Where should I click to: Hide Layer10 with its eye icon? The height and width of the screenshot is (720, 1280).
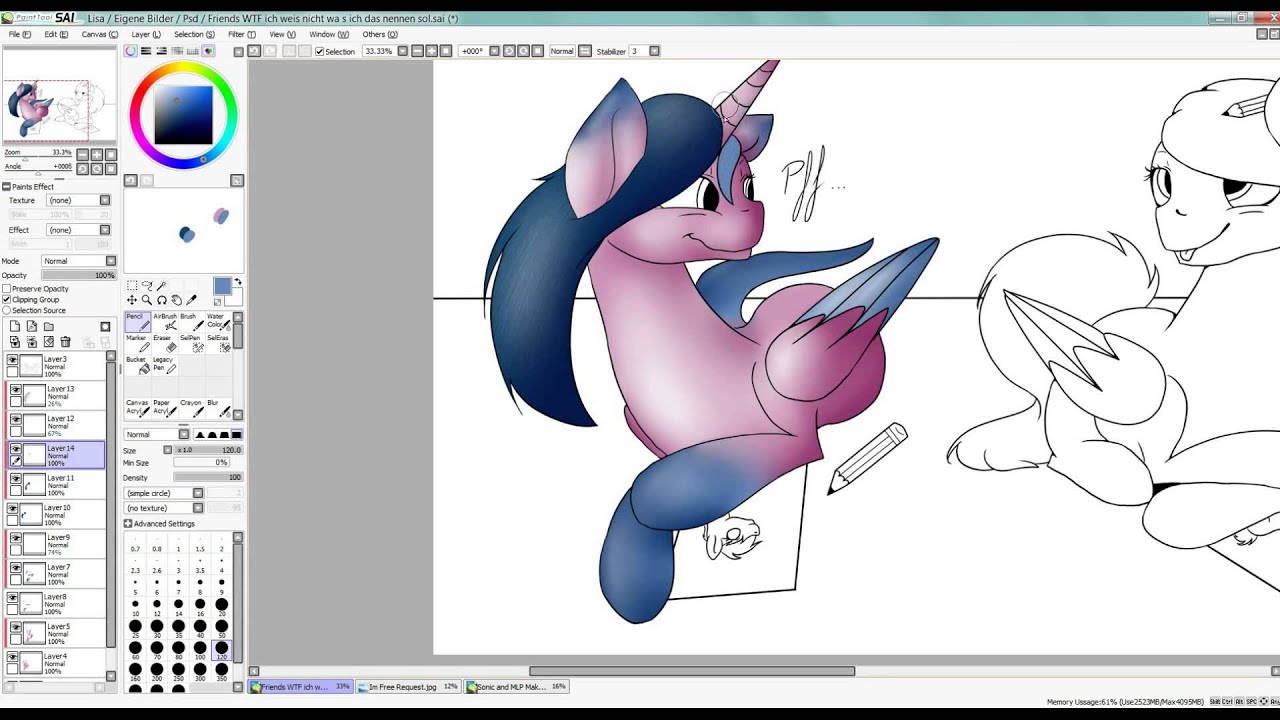pos(13,509)
